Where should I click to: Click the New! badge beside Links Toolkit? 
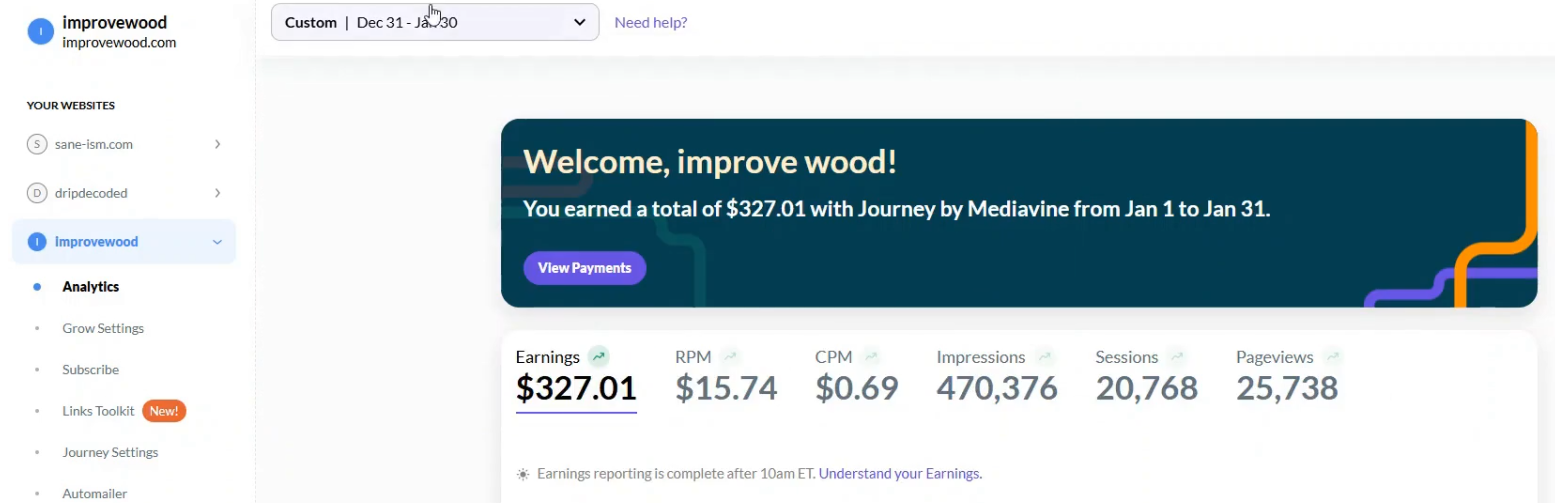point(164,411)
